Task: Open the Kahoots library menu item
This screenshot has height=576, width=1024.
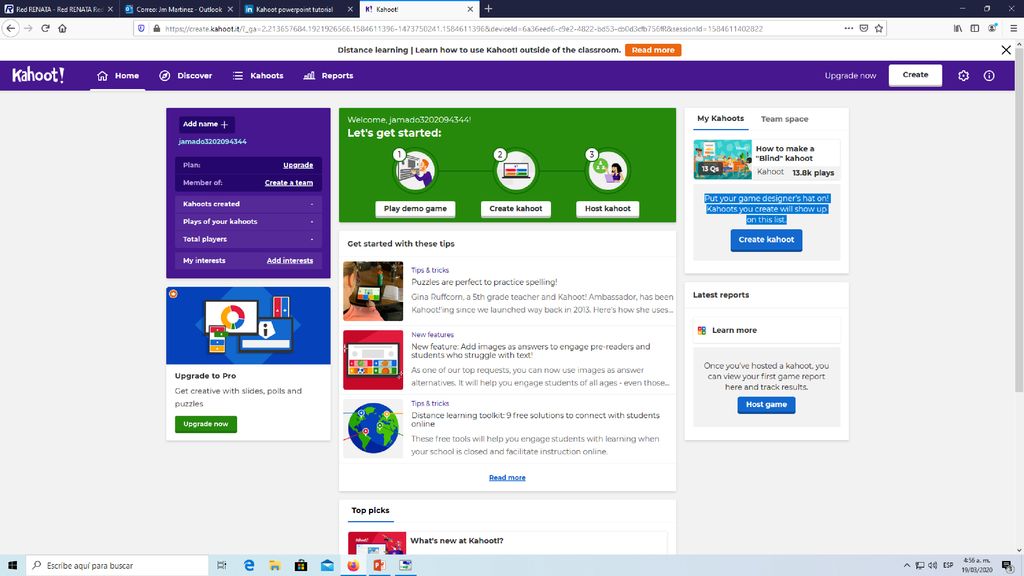Action: click(x=258, y=76)
